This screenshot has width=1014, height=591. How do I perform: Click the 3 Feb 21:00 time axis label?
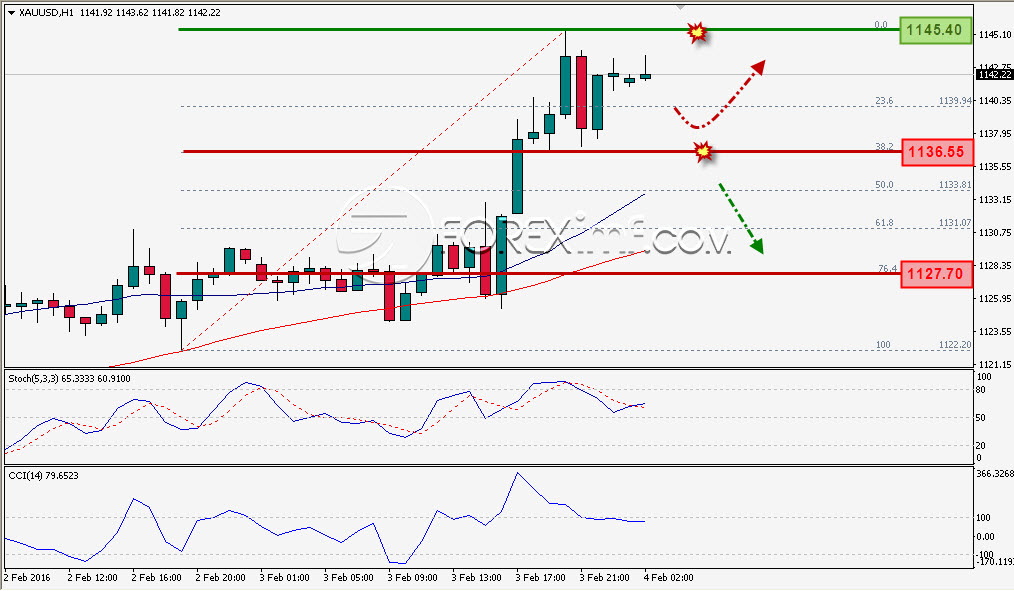605,578
